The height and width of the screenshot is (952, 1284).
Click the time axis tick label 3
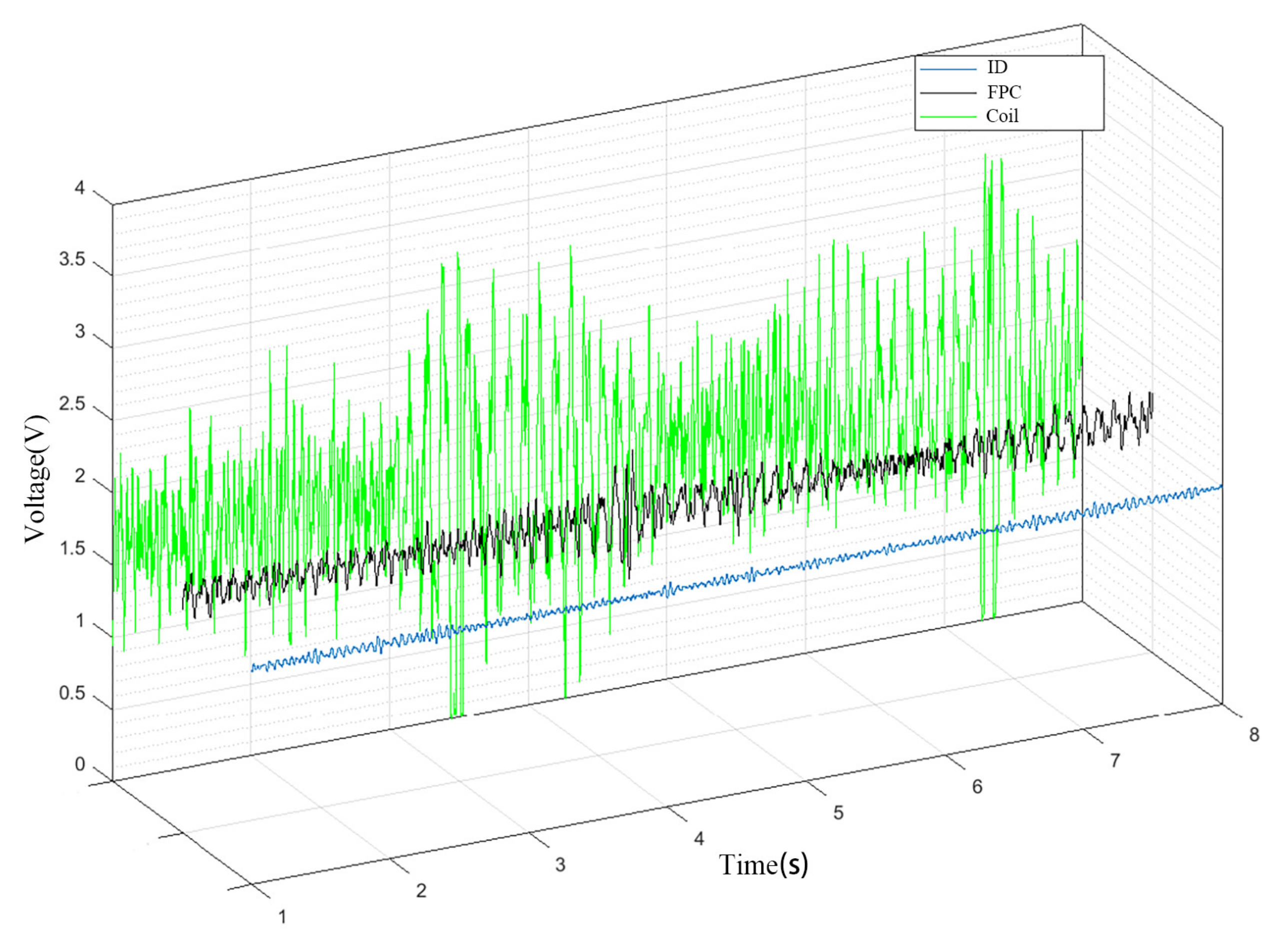click(560, 865)
